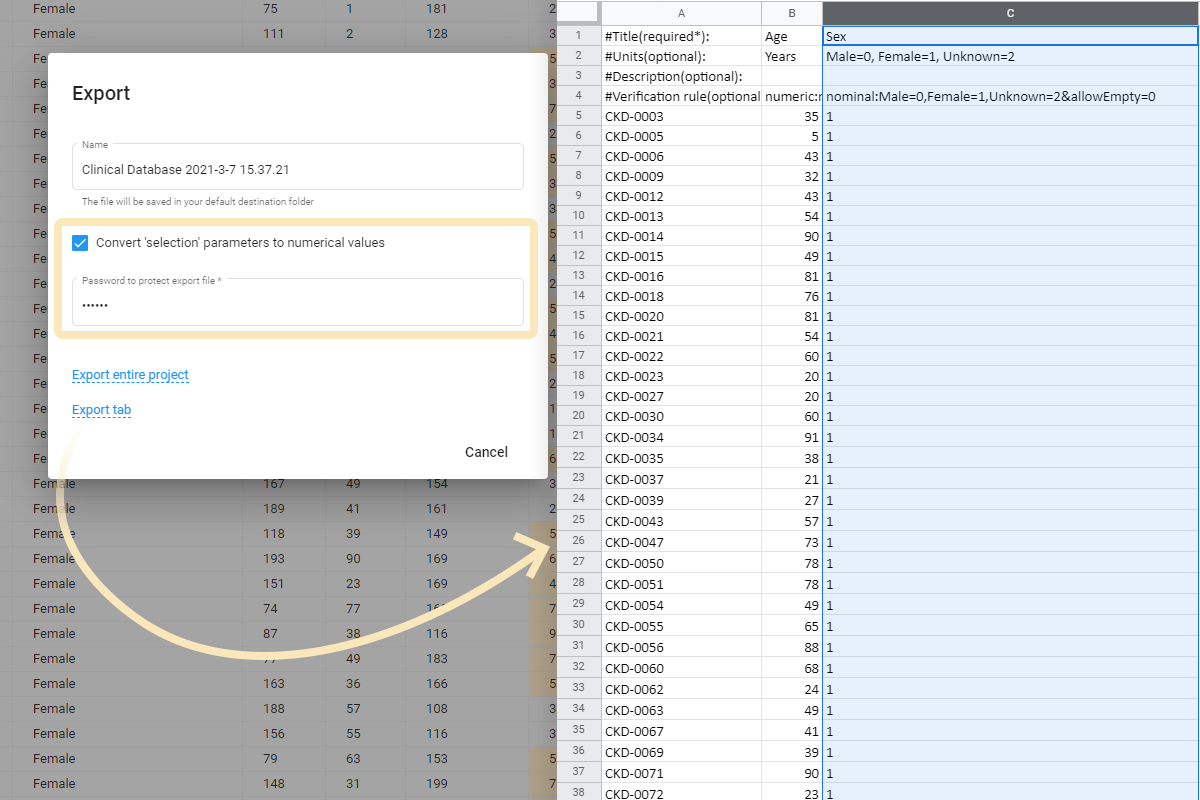Select cell CKD-0037

click(x=681, y=479)
